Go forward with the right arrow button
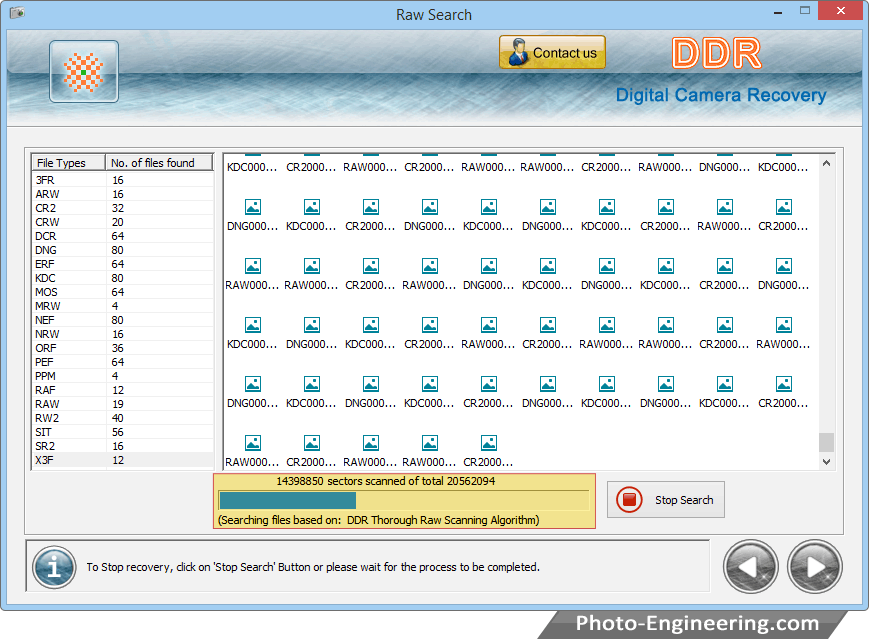 tap(815, 566)
